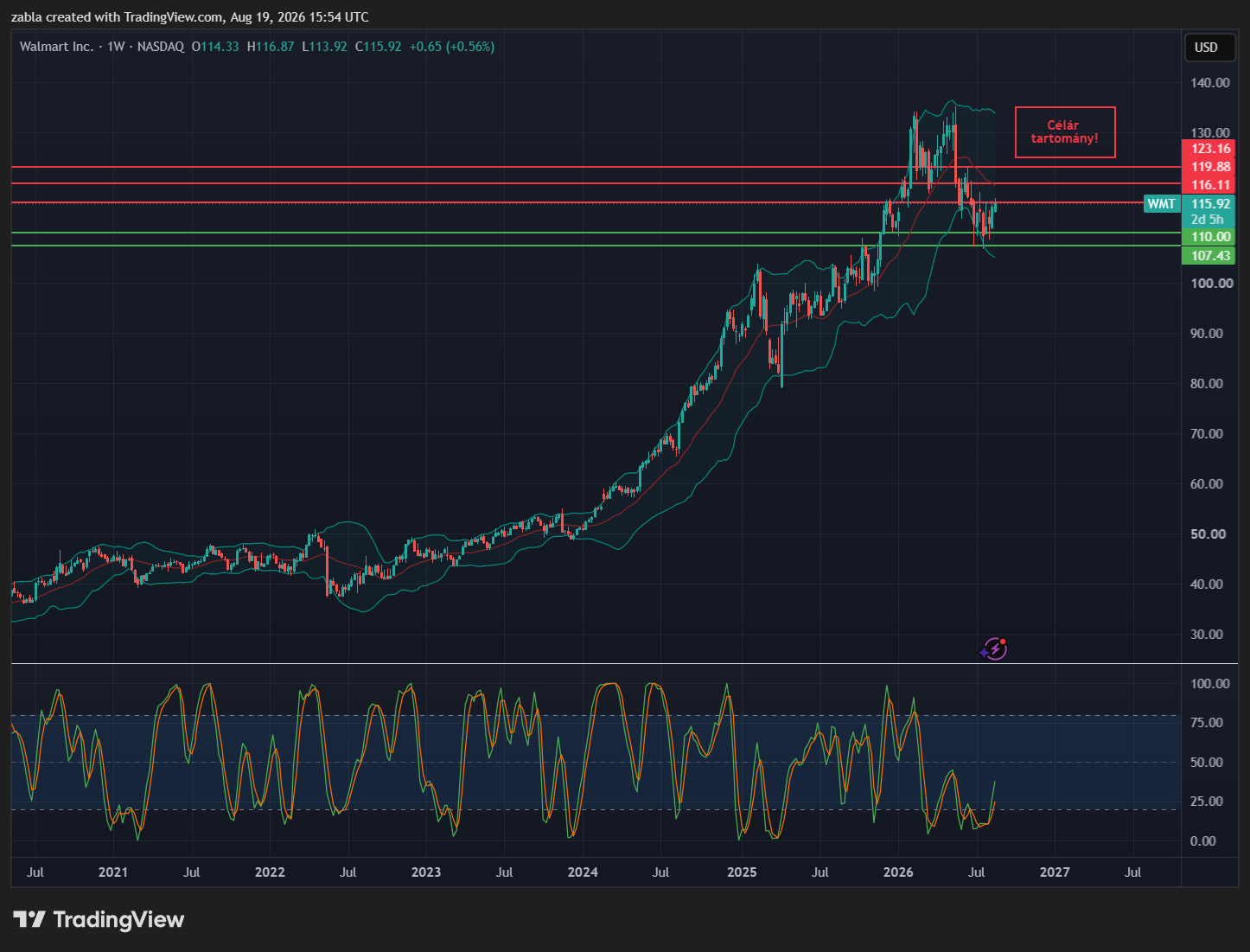Click the 2021 label on the time axis
Viewport: 1250px width, 952px height.
pos(113,872)
